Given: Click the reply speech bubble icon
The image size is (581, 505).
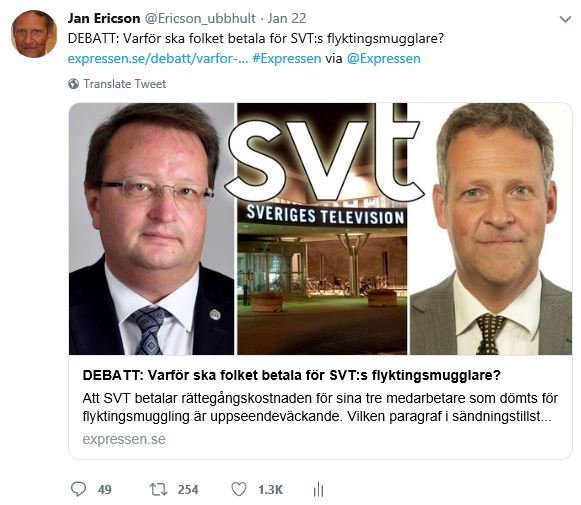Looking at the screenshot, I should [x=78, y=489].
